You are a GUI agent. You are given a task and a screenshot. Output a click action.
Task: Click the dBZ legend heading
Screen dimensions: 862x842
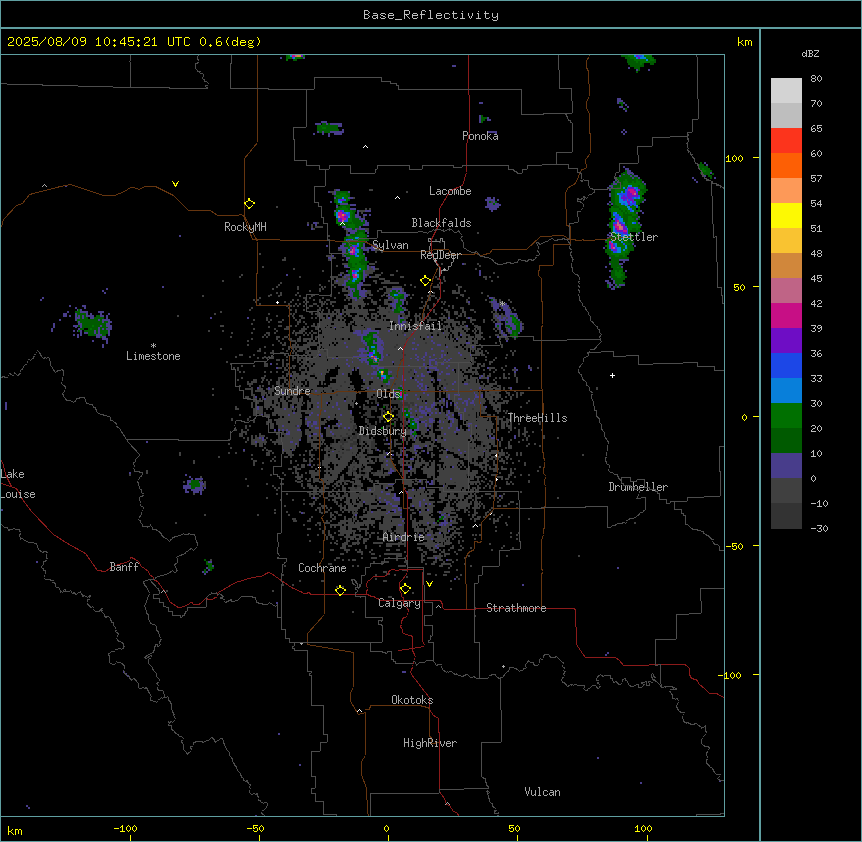[x=810, y=54]
